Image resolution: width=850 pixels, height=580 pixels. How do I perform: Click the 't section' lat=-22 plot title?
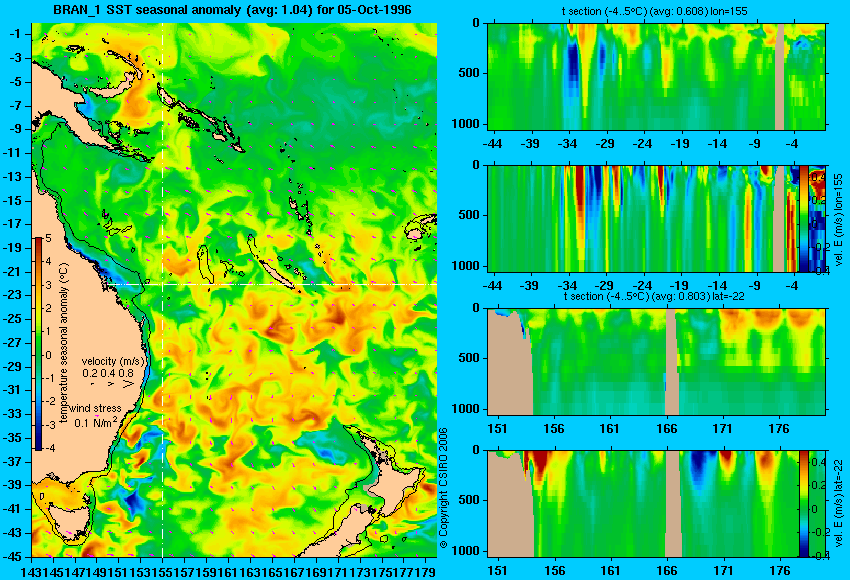pyautogui.click(x=654, y=296)
